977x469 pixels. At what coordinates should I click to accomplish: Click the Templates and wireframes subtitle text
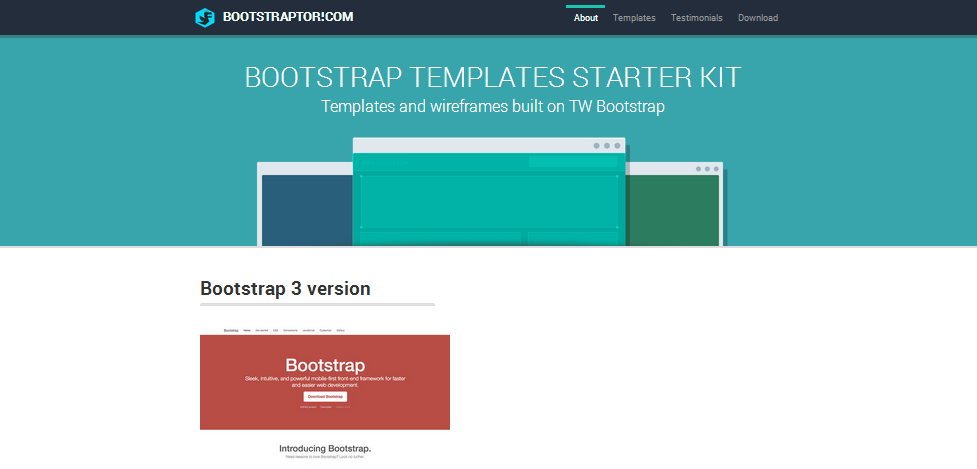pyautogui.click(x=493, y=106)
